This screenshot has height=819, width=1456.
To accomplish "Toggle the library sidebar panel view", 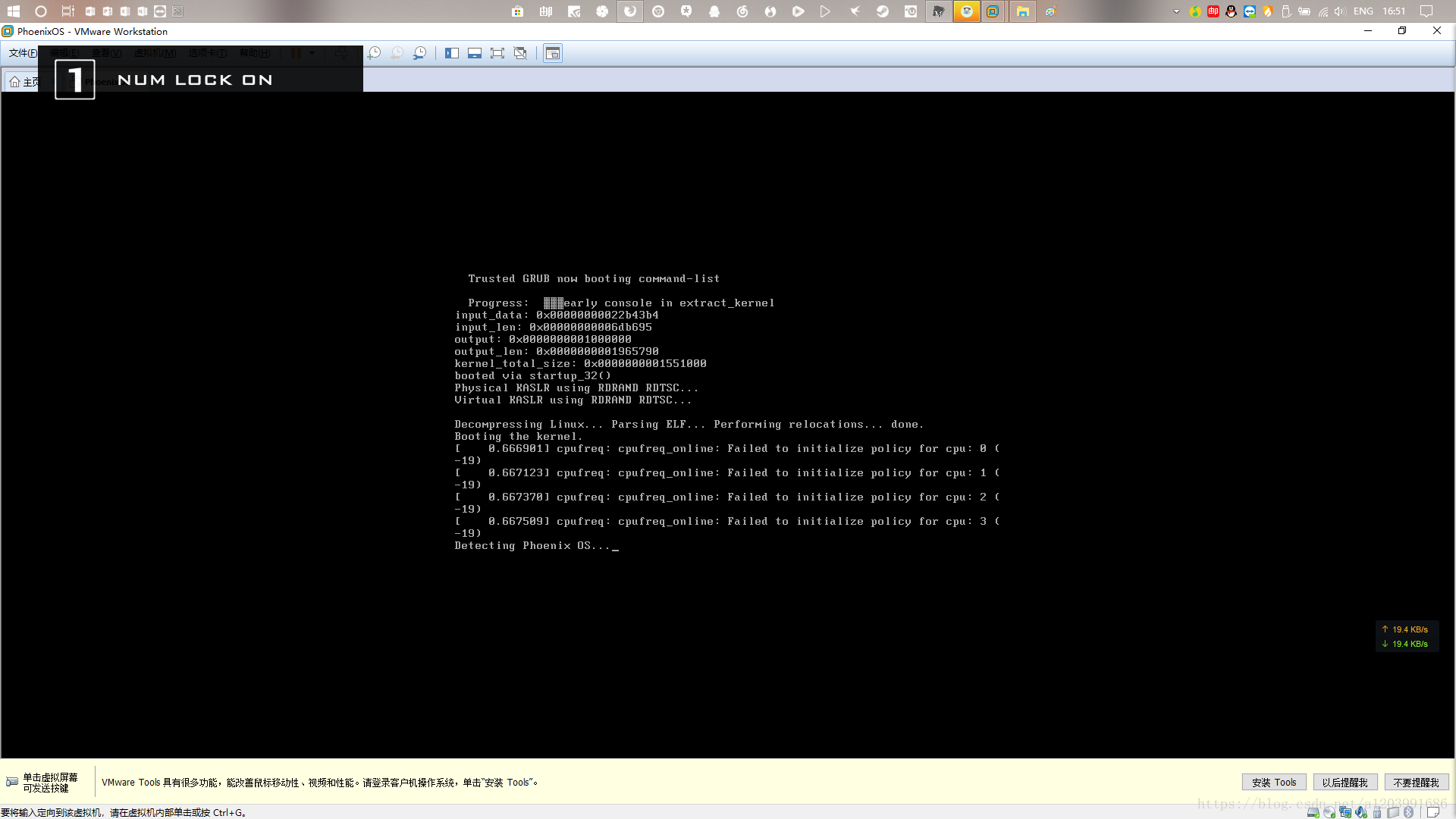I will tap(452, 53).
